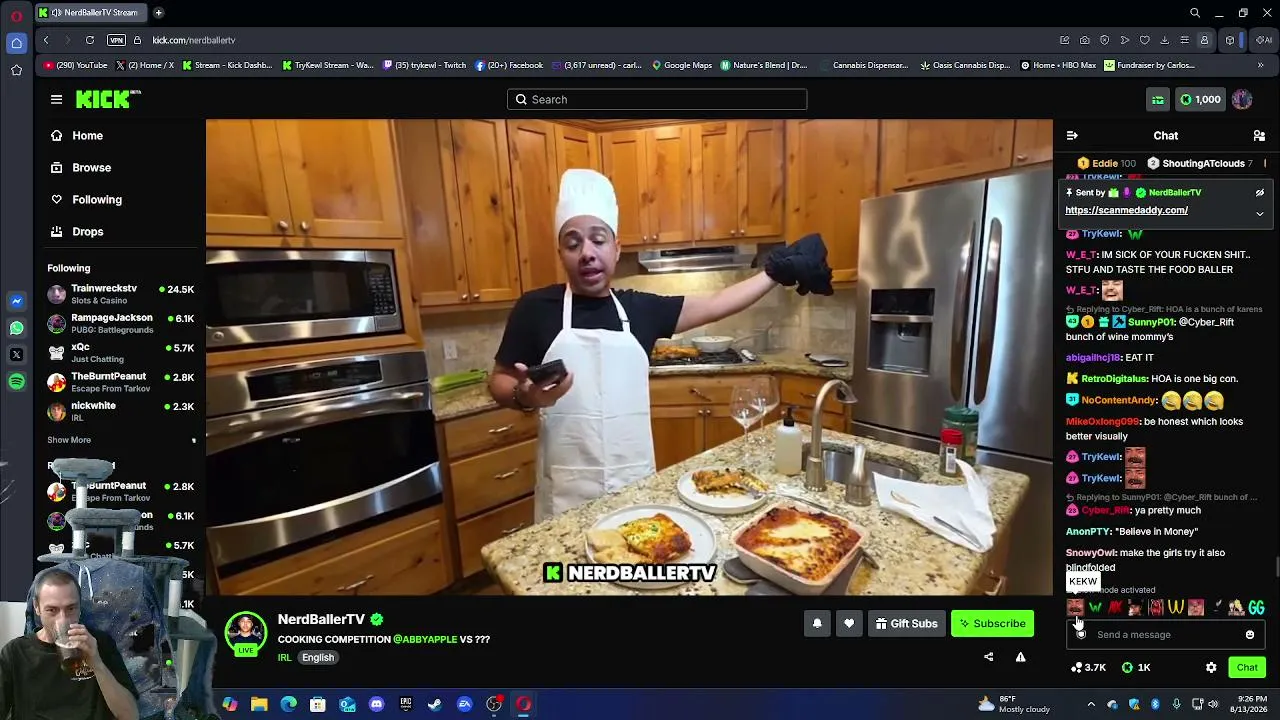Select the KEKW quick emote
The image size is (1280, 720).
1075,607
